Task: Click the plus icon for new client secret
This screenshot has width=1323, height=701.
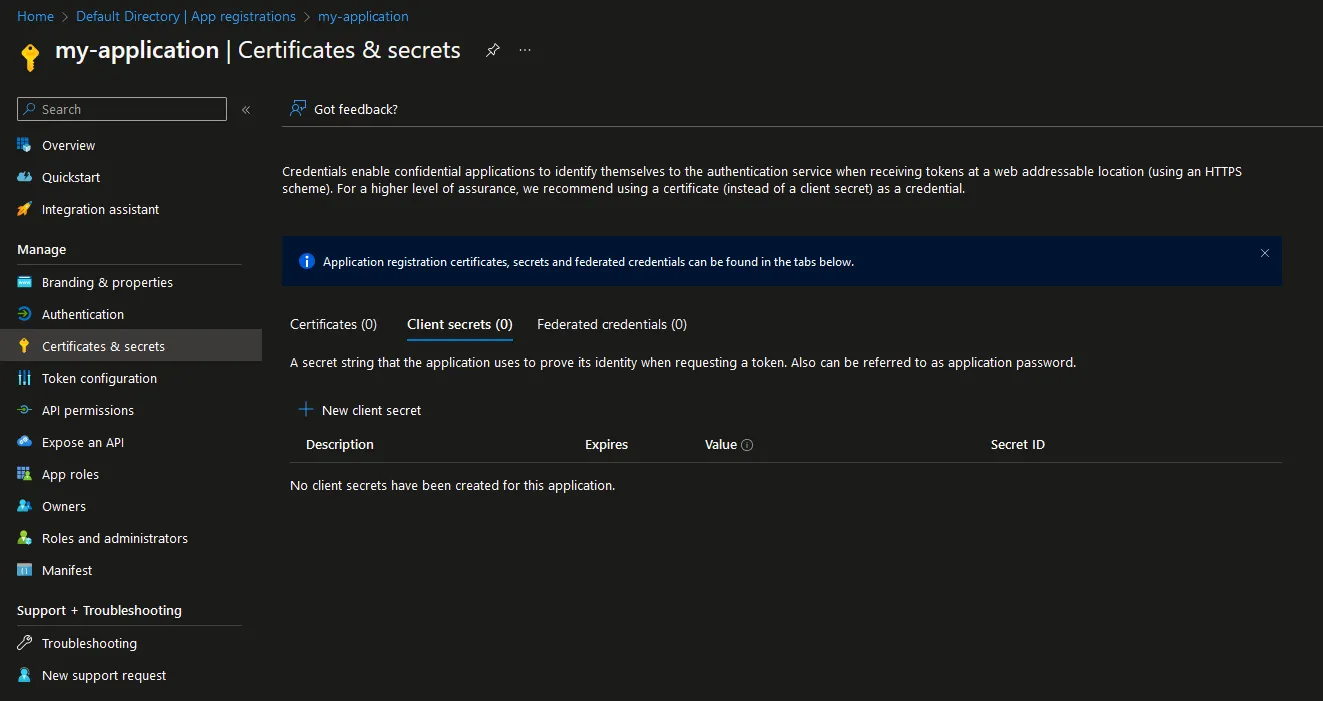Action: click(x=306, y=410)
